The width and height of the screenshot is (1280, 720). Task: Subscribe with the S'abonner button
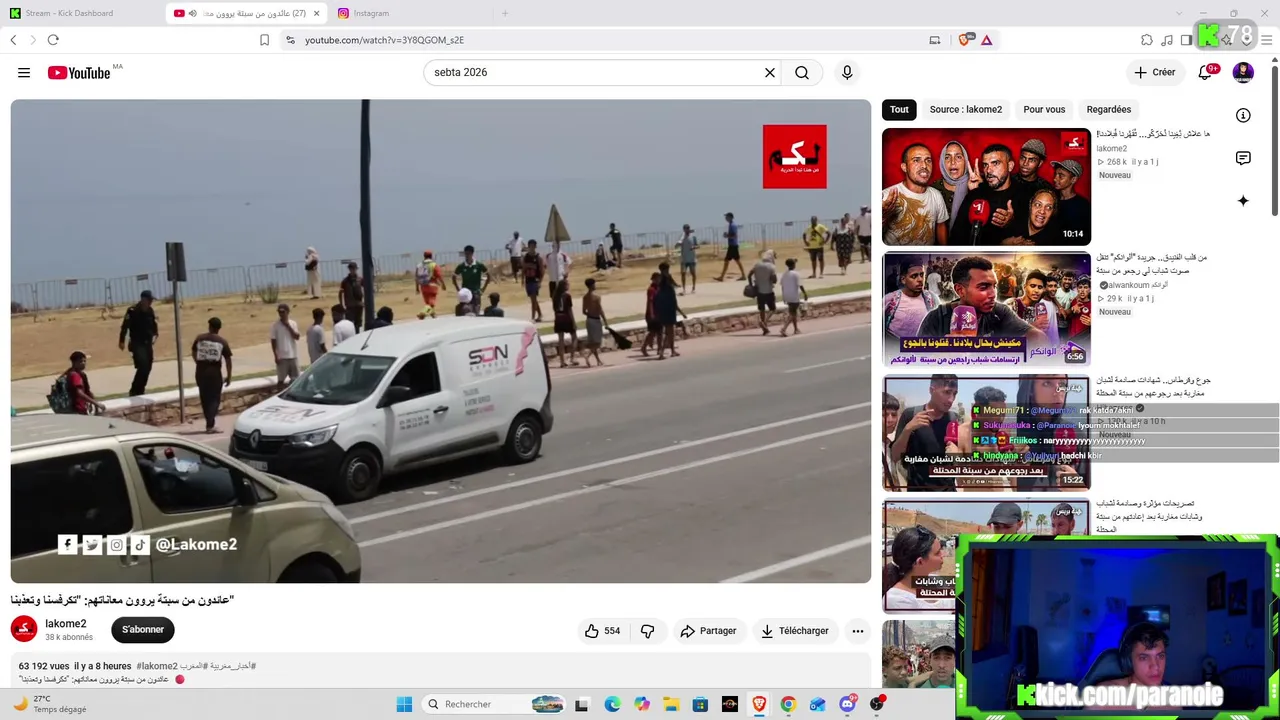click(x=143, y=630)
